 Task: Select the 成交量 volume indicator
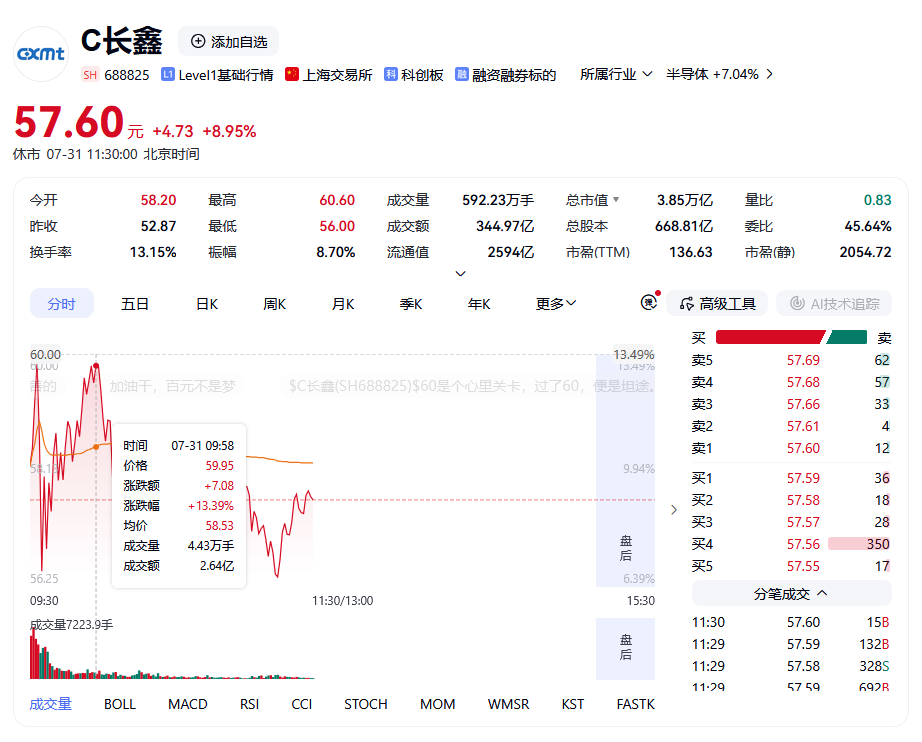coord(51,704)
